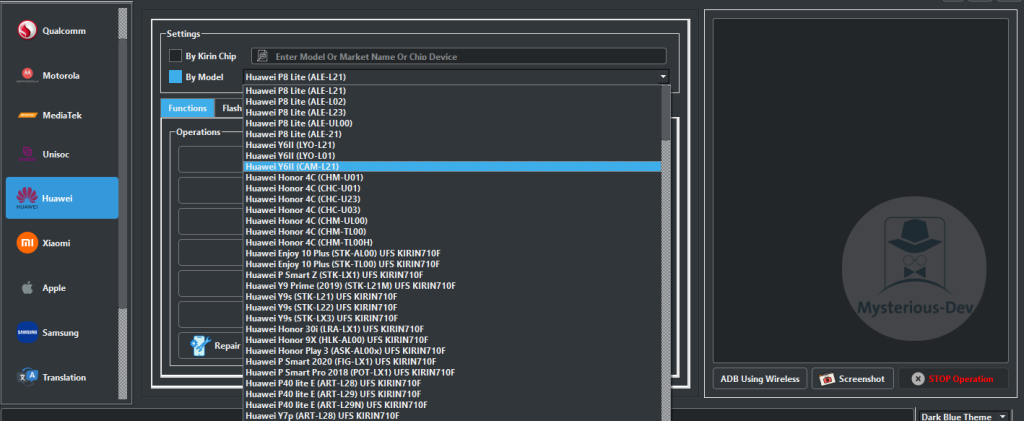This screenshot has height=421, width=1024.
Task: Select first Huawei P8 Lite (ALE-L21) list entry
Action: pyautogui.click(x=451, y=91)
